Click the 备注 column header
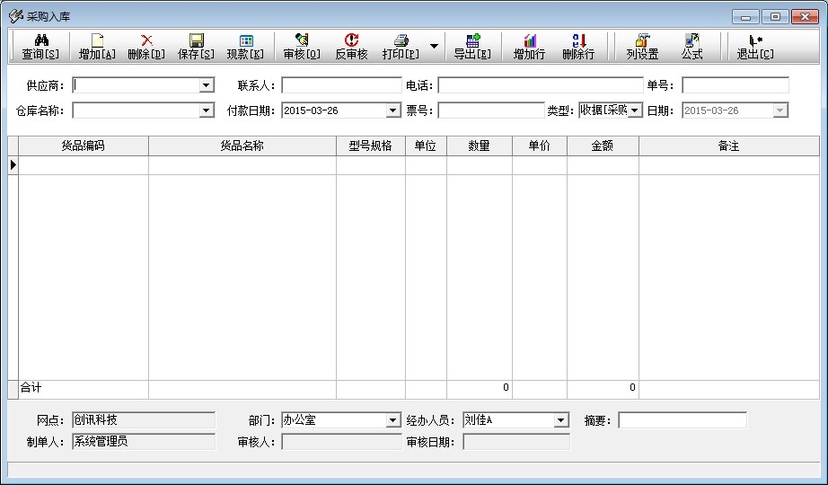The height and width of the screenshot is (485, 828). pyautogui.click(x=729, y=146)
